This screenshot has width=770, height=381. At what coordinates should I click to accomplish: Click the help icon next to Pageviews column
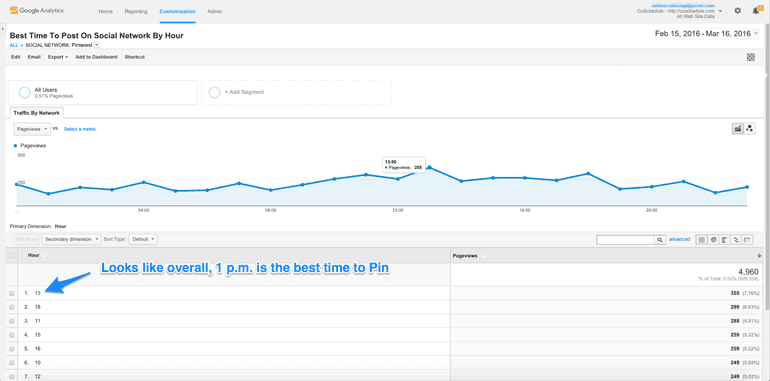(x=483, y=256)
